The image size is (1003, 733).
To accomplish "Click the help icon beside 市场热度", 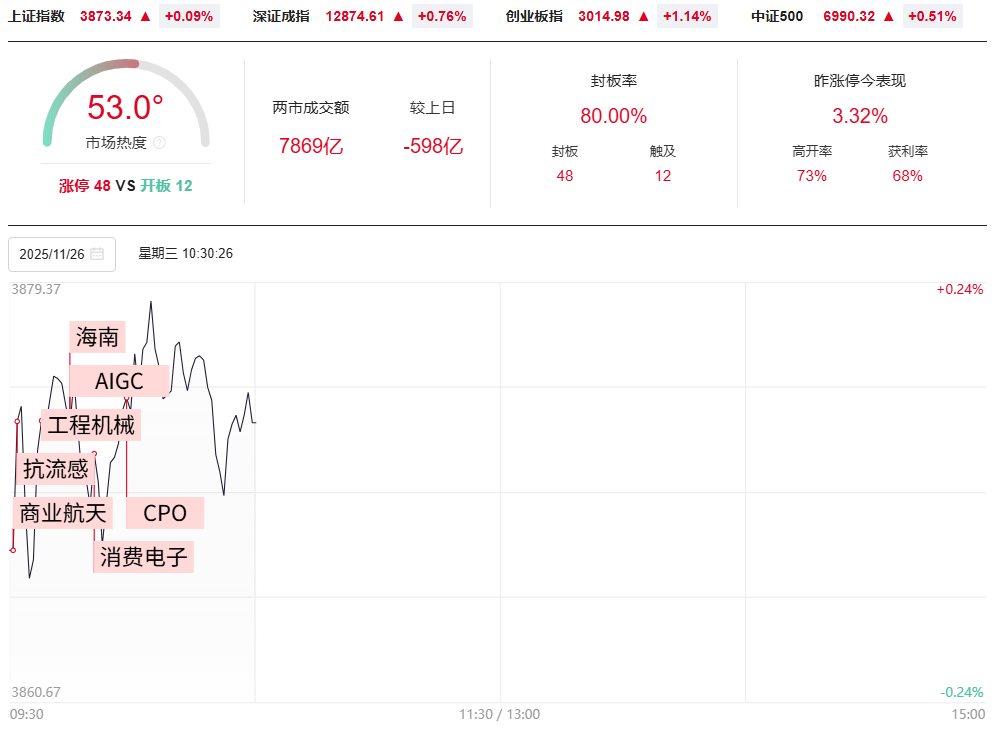I will tap(159, 143).
